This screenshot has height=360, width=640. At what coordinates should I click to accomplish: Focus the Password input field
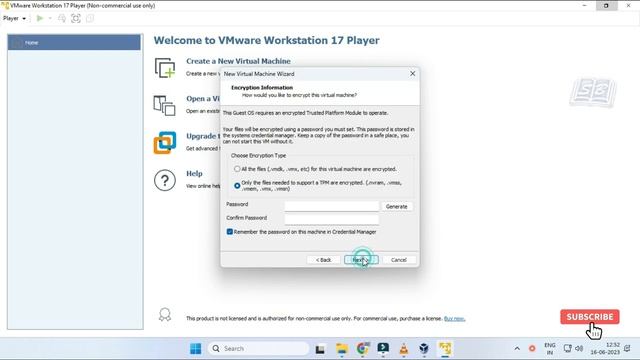click(x=331, y=206)
